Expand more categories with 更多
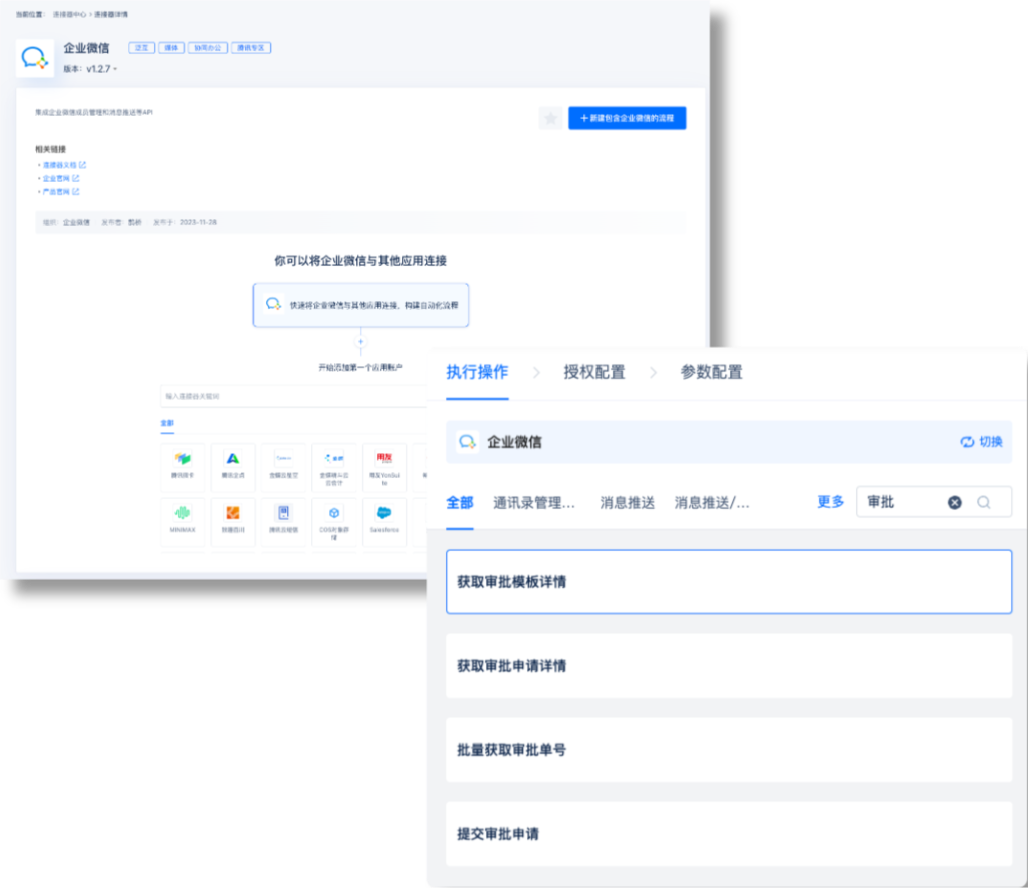This screenshot has height=888, width=1028. tap(831, 502)
